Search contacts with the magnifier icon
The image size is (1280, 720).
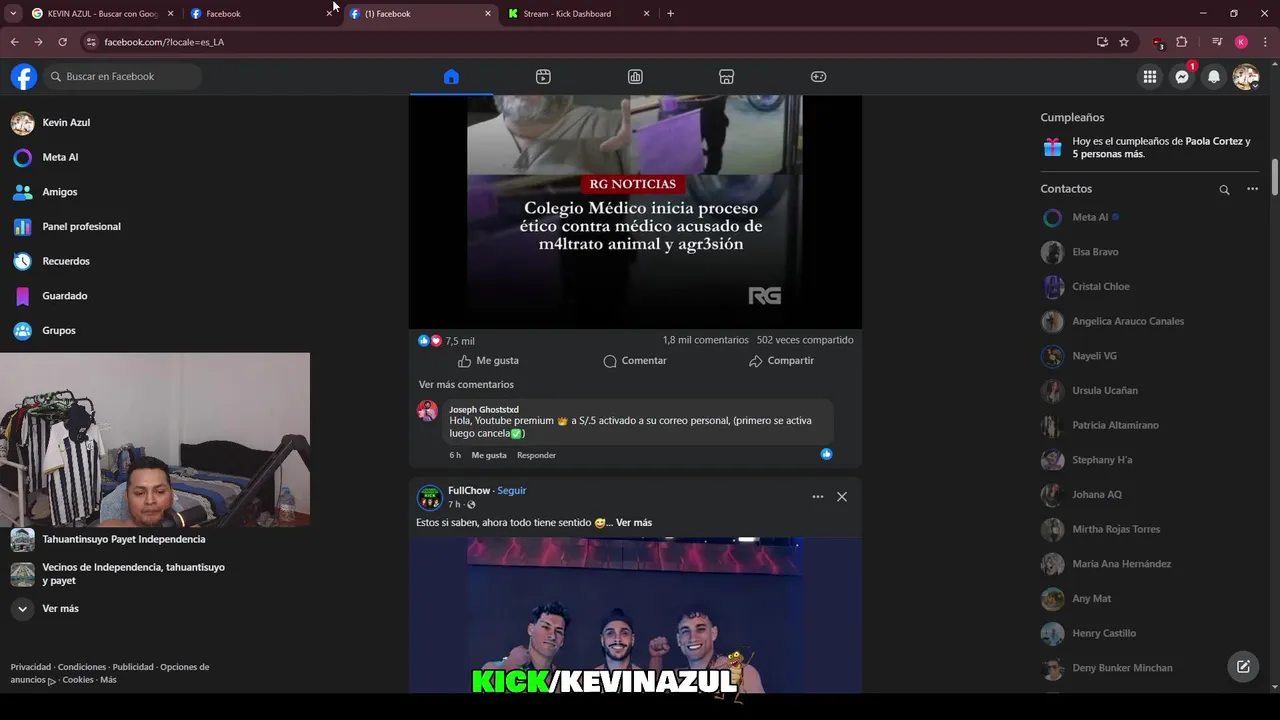click(1224, 189)
